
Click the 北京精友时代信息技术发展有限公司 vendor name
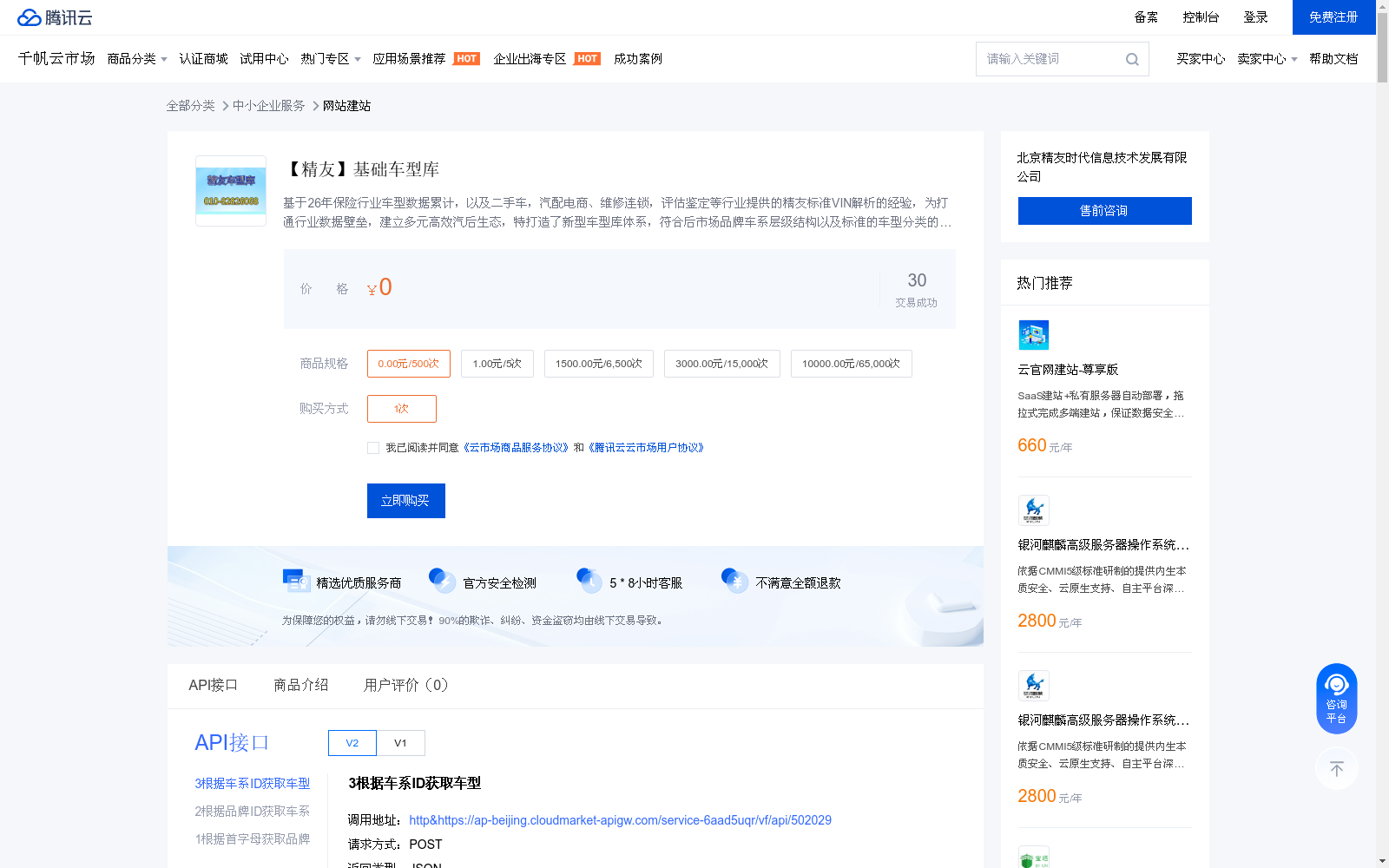click(x=1103, y=167)
